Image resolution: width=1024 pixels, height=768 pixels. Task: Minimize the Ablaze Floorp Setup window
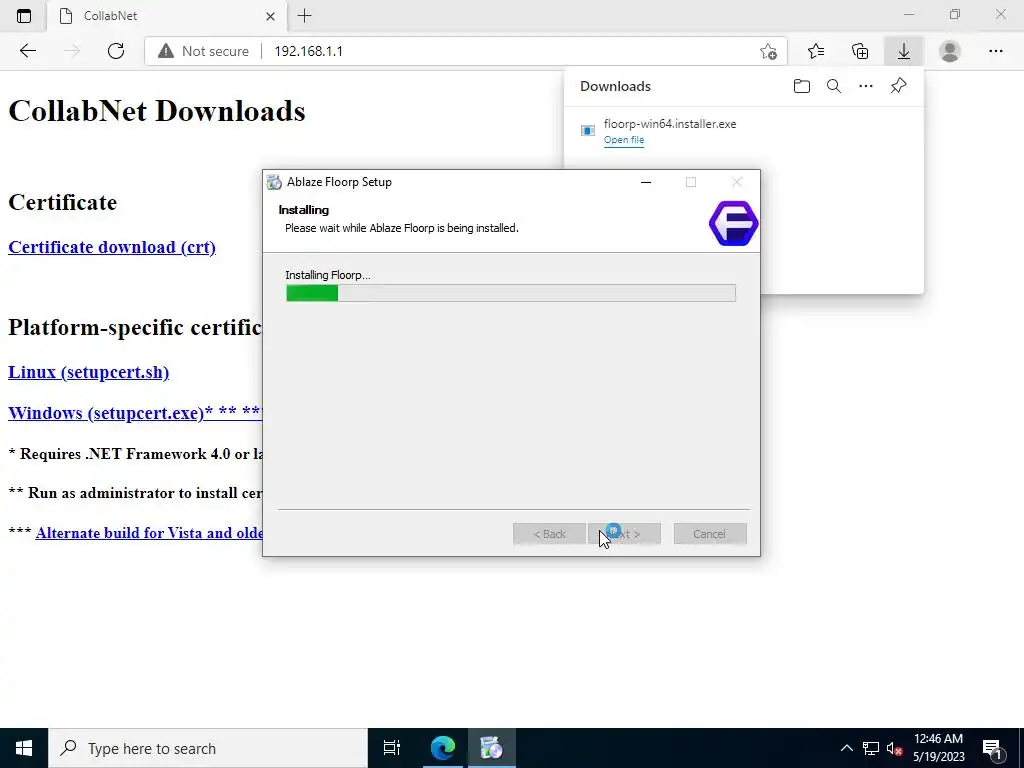pos(646,182)
